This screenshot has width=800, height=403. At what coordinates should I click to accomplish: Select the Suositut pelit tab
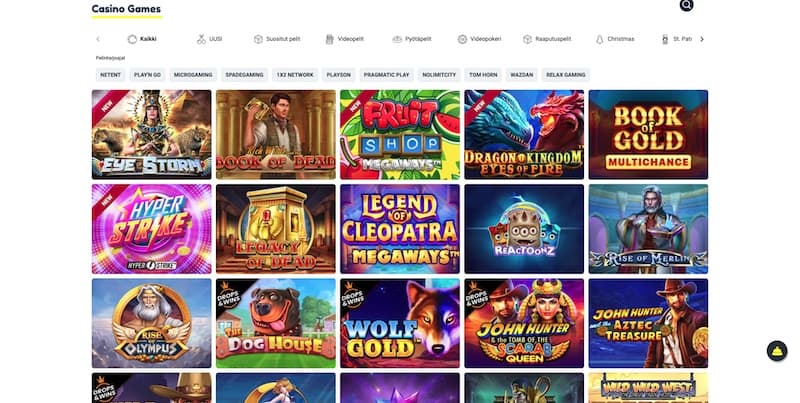click(x=277, y=39)
